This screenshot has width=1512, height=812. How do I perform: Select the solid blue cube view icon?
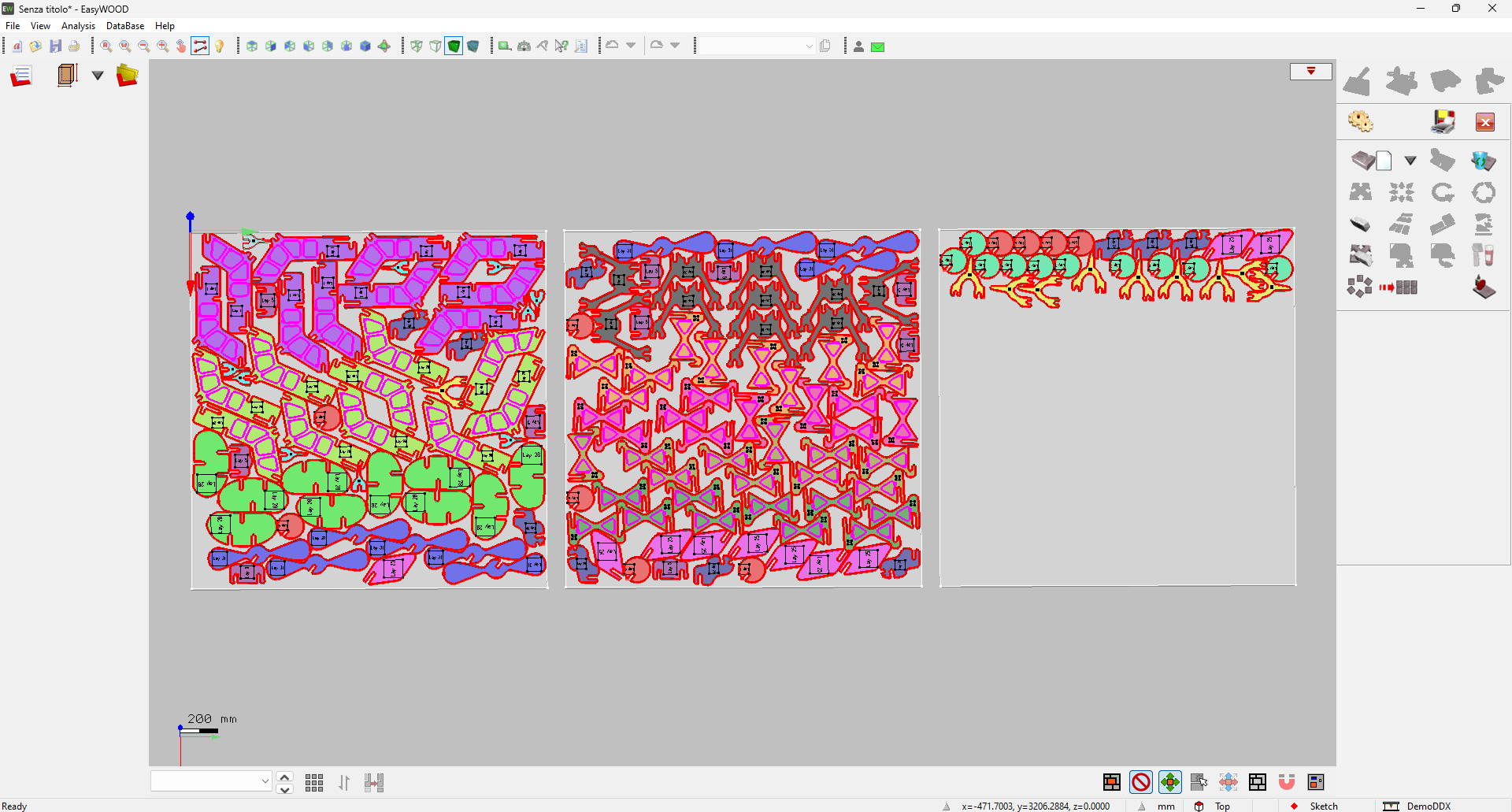click(365, 46)
